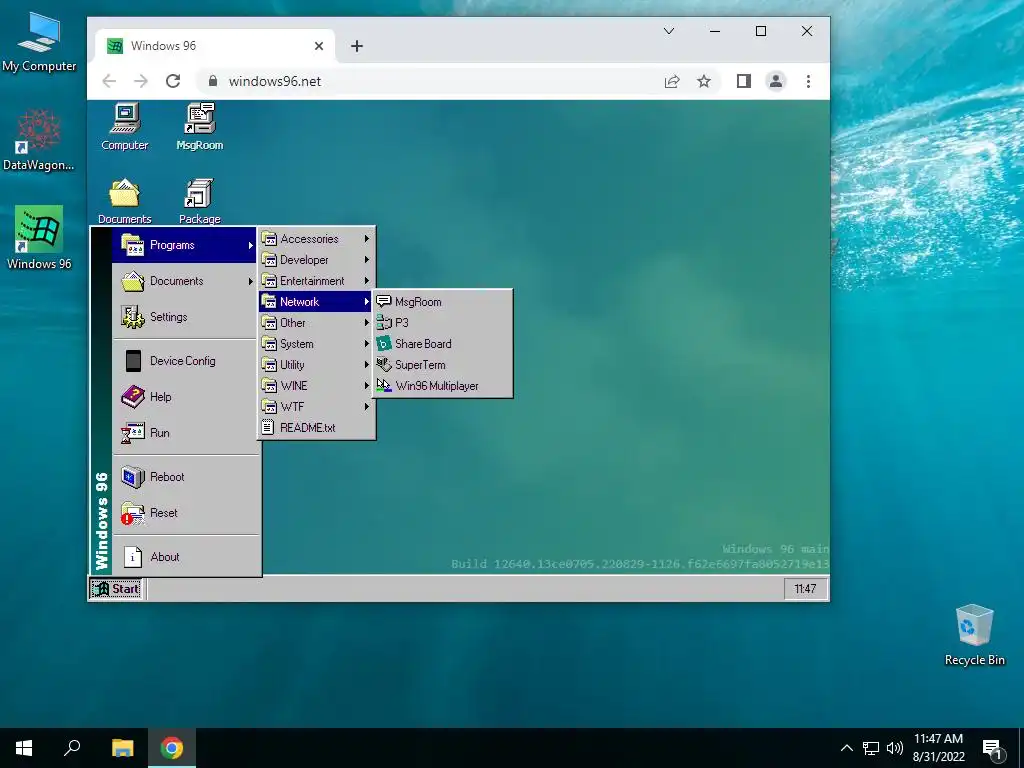Open the Computer icon on Windows 96 desktop

pos(125,126)
